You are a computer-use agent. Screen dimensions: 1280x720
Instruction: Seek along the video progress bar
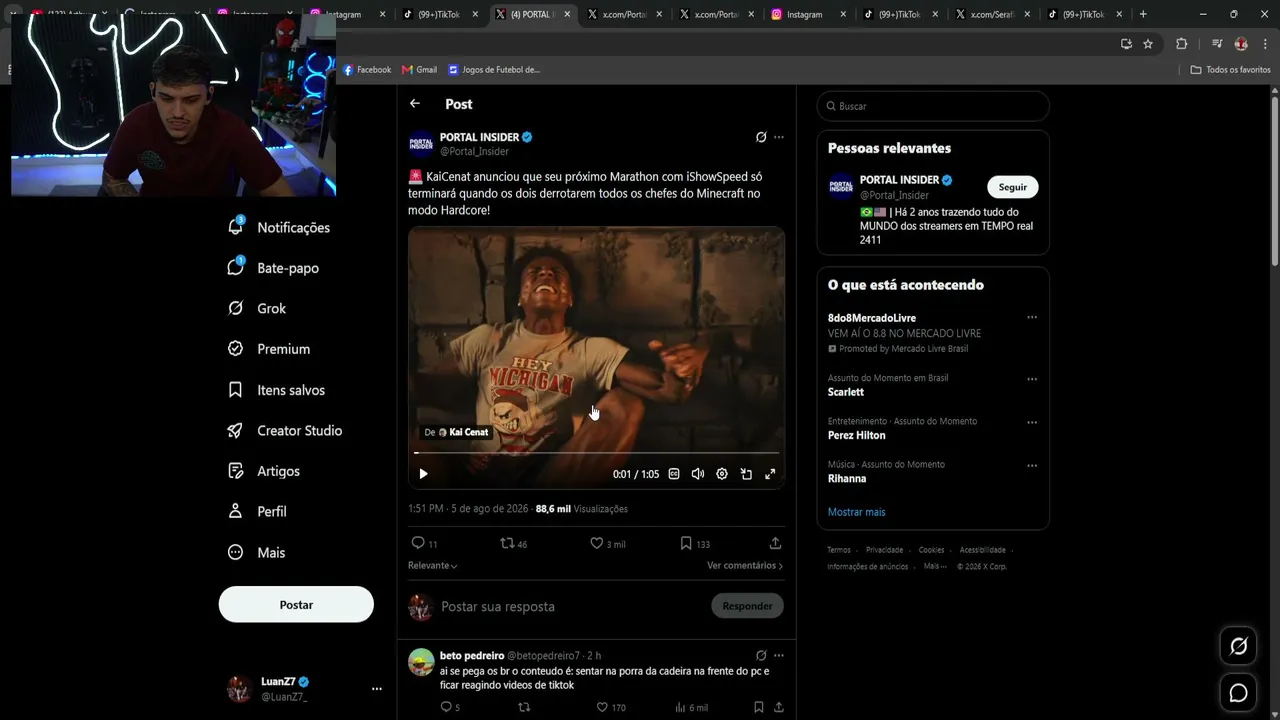coord(597,453)
